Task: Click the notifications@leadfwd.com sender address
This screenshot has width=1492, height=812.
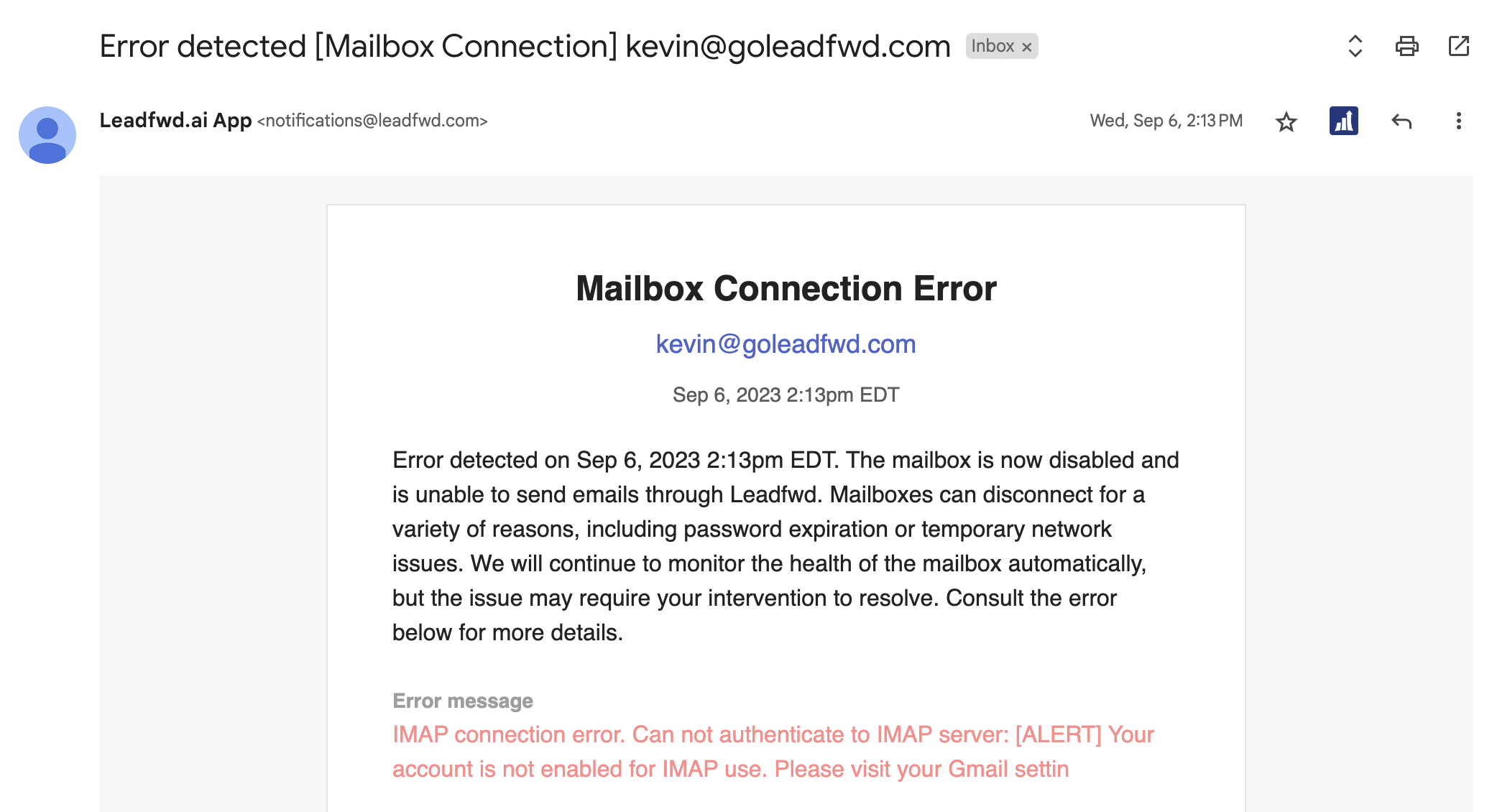Action: [372, 121]
